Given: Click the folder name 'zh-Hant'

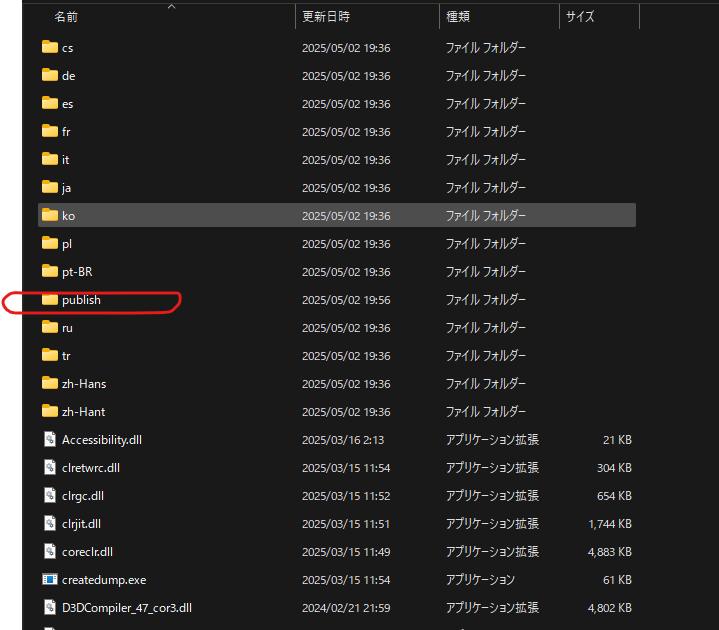Looking at the screenshot, I should (x=83, y=412).
